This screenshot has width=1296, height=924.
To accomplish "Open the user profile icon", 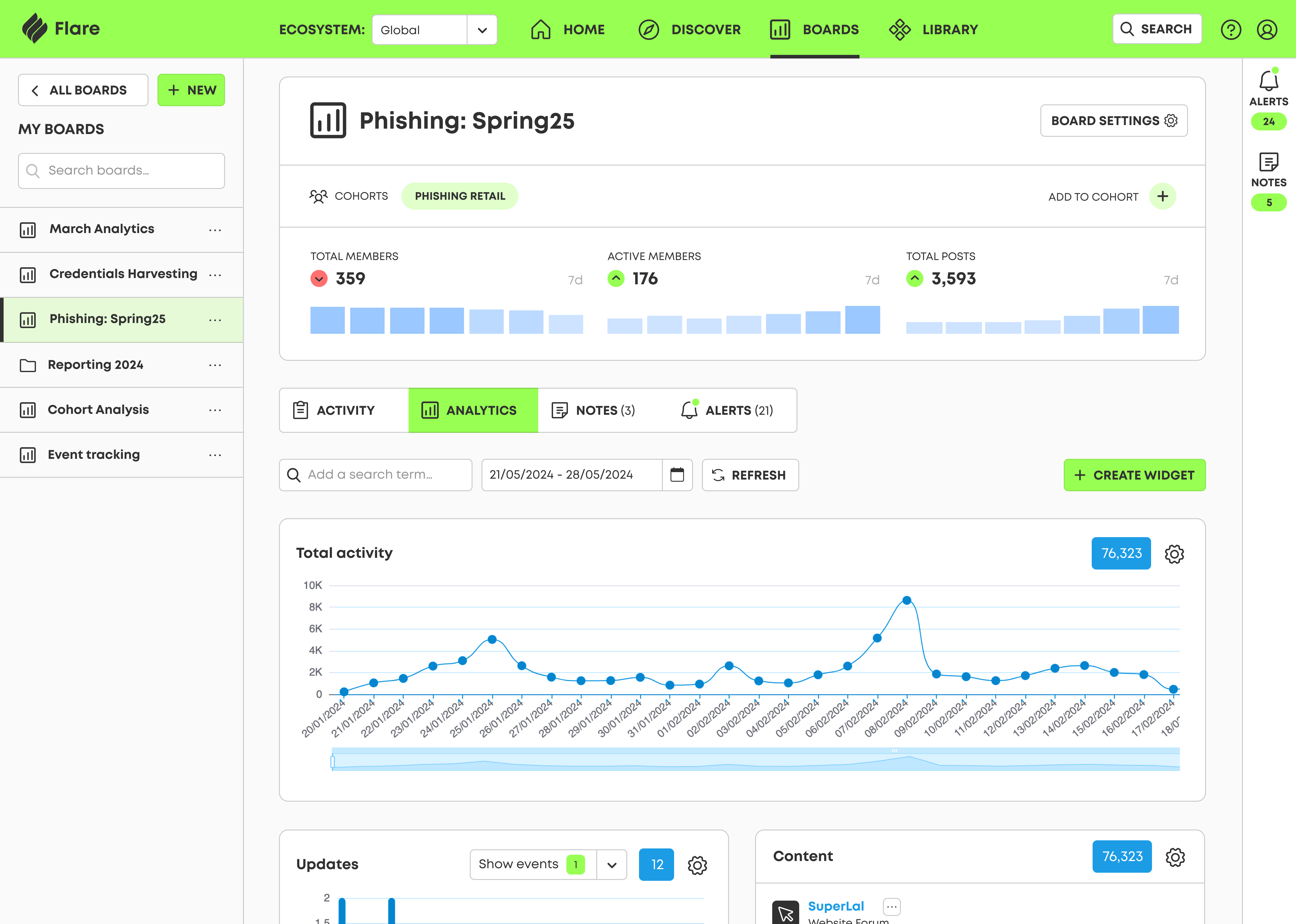I will 1267,30.
